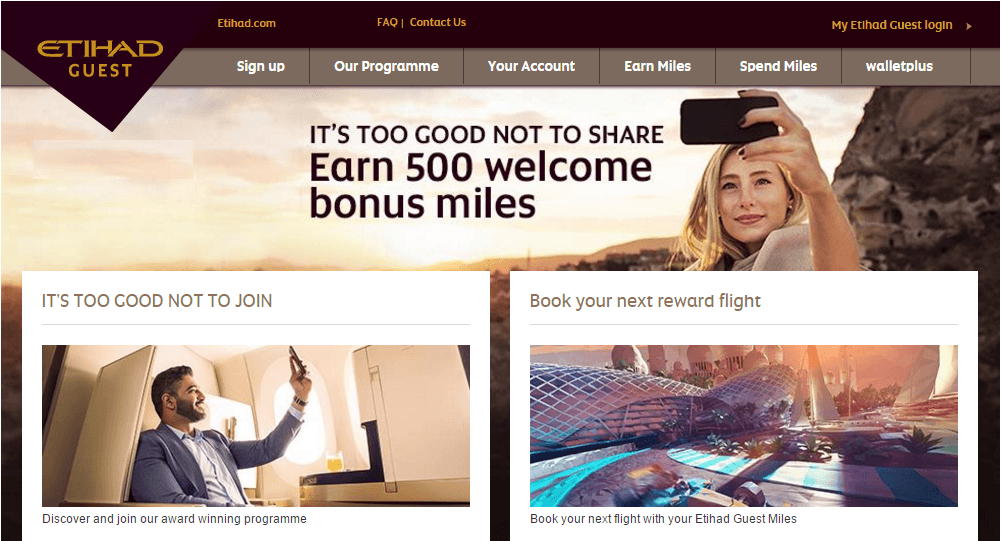Viewport: 1001px width, 541px height.
Task: Click the Earn 500 welcome bonus miles banner
Action: click(481, 186)
